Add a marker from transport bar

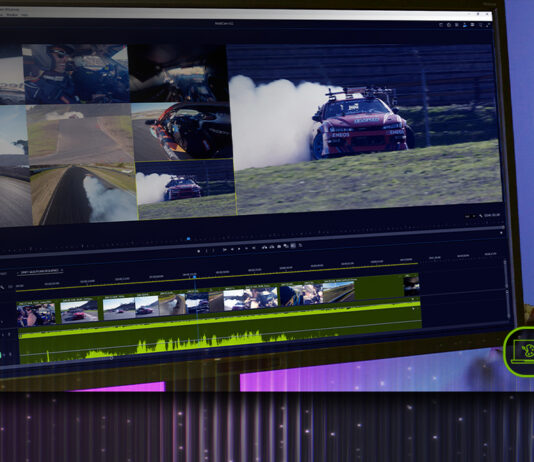click(199, 251)
